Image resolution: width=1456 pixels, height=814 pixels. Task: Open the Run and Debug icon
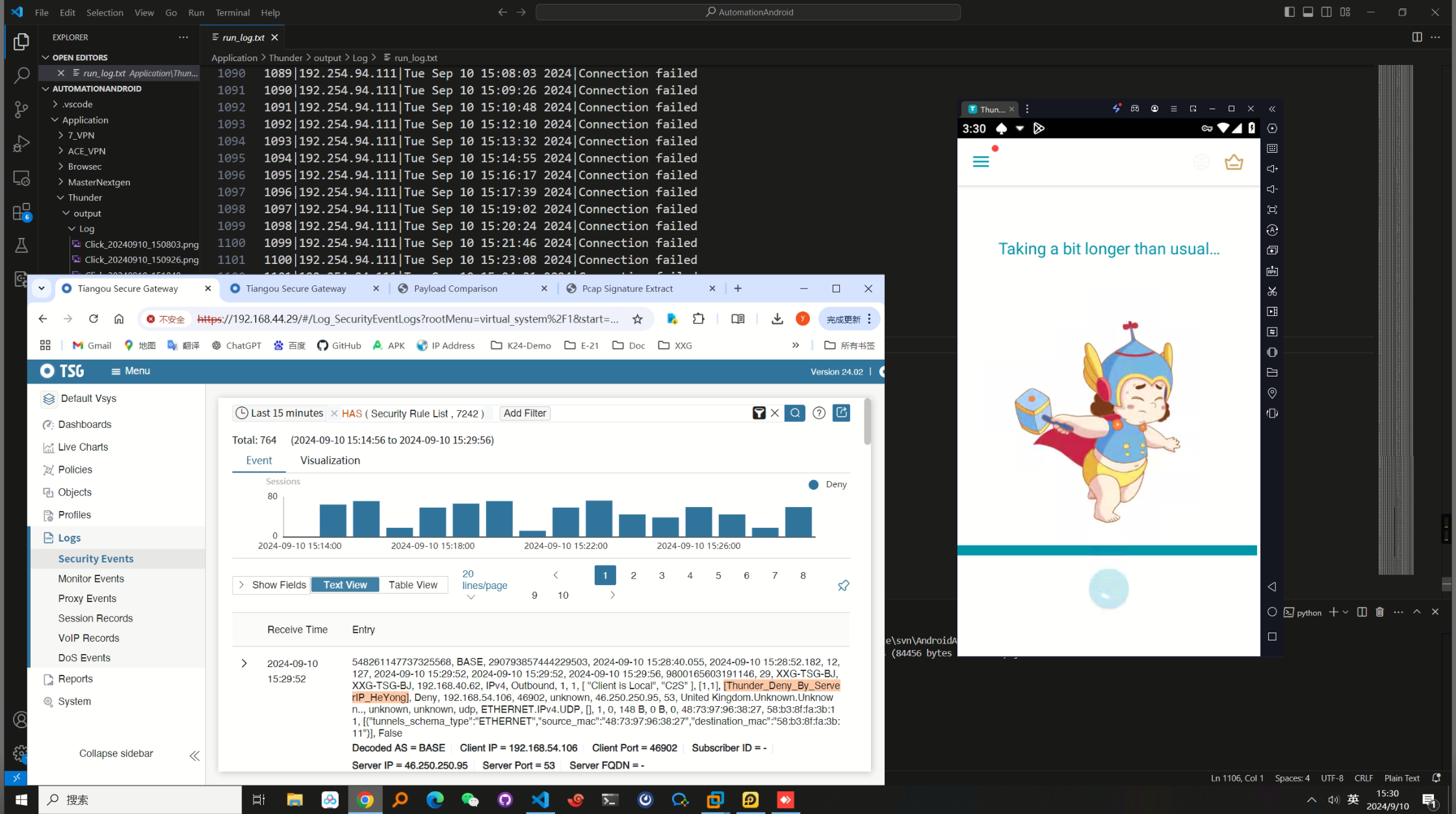pos(21,143)
